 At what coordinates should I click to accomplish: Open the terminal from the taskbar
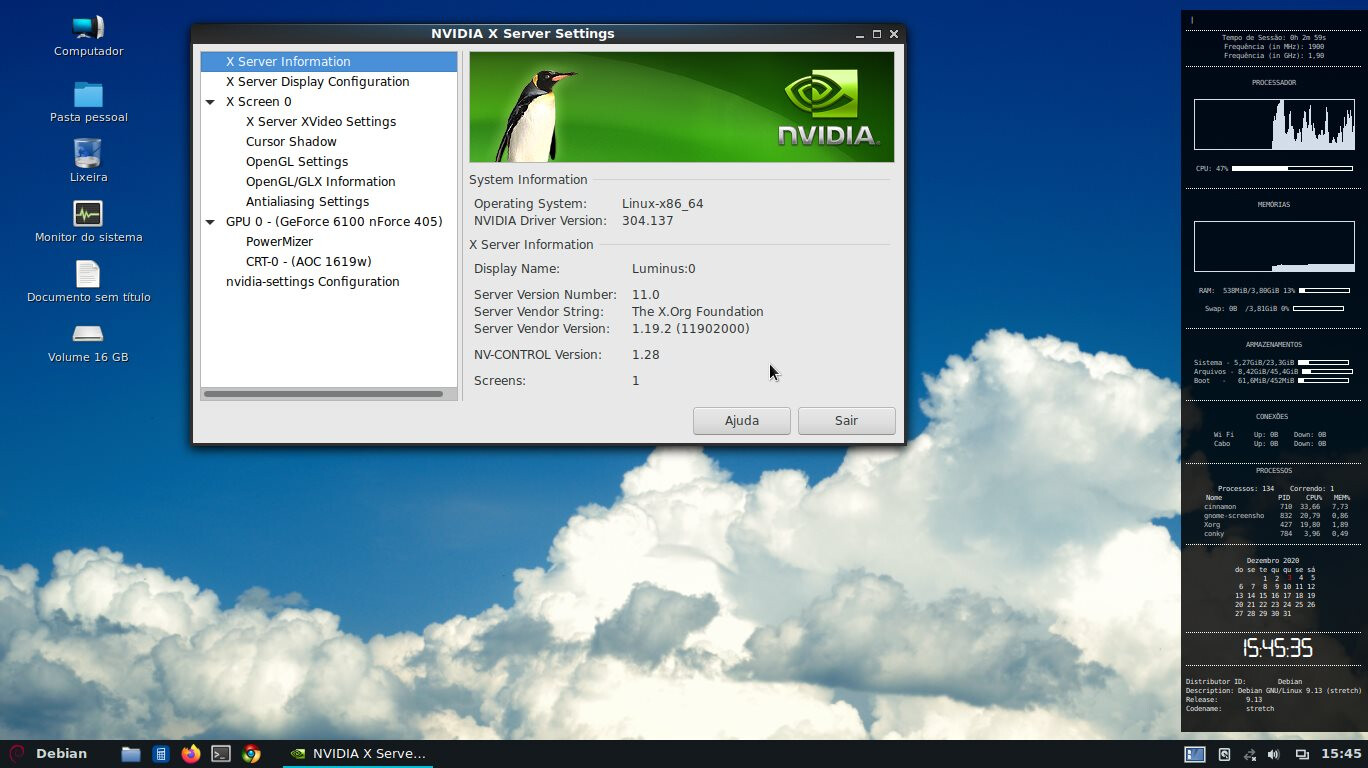pos(221,754)
